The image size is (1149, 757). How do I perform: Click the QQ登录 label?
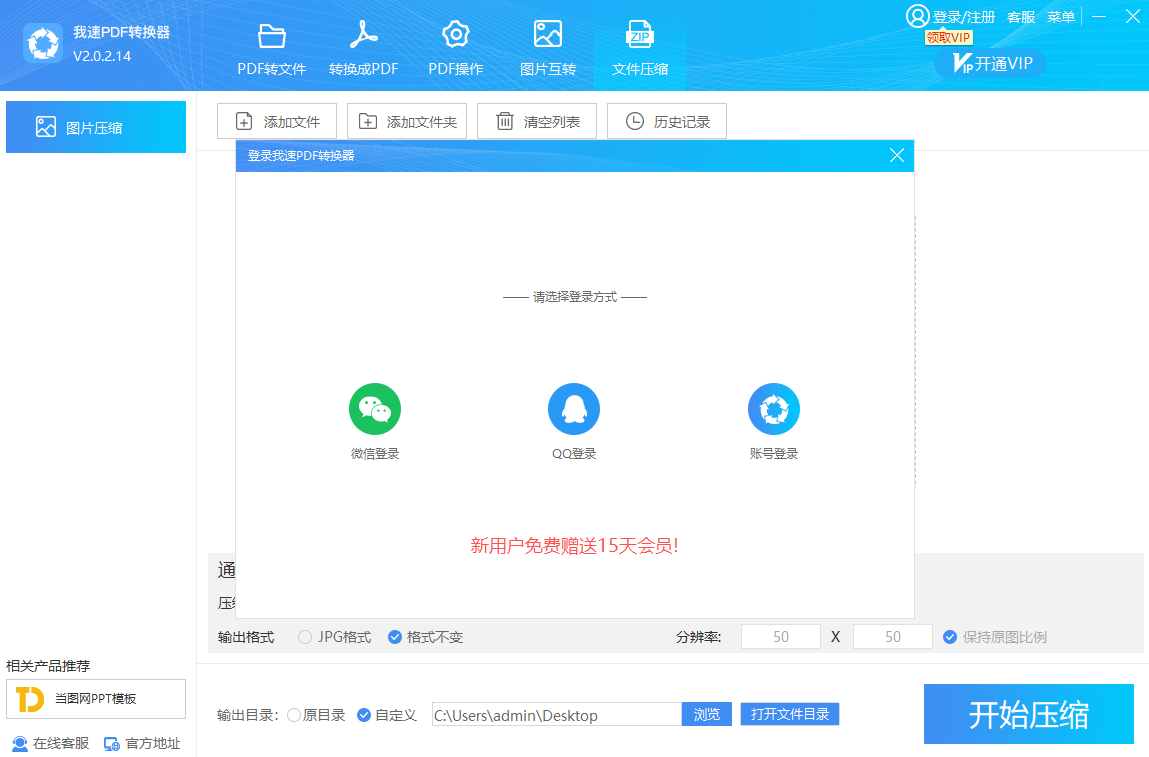click(x=574, y=454)
